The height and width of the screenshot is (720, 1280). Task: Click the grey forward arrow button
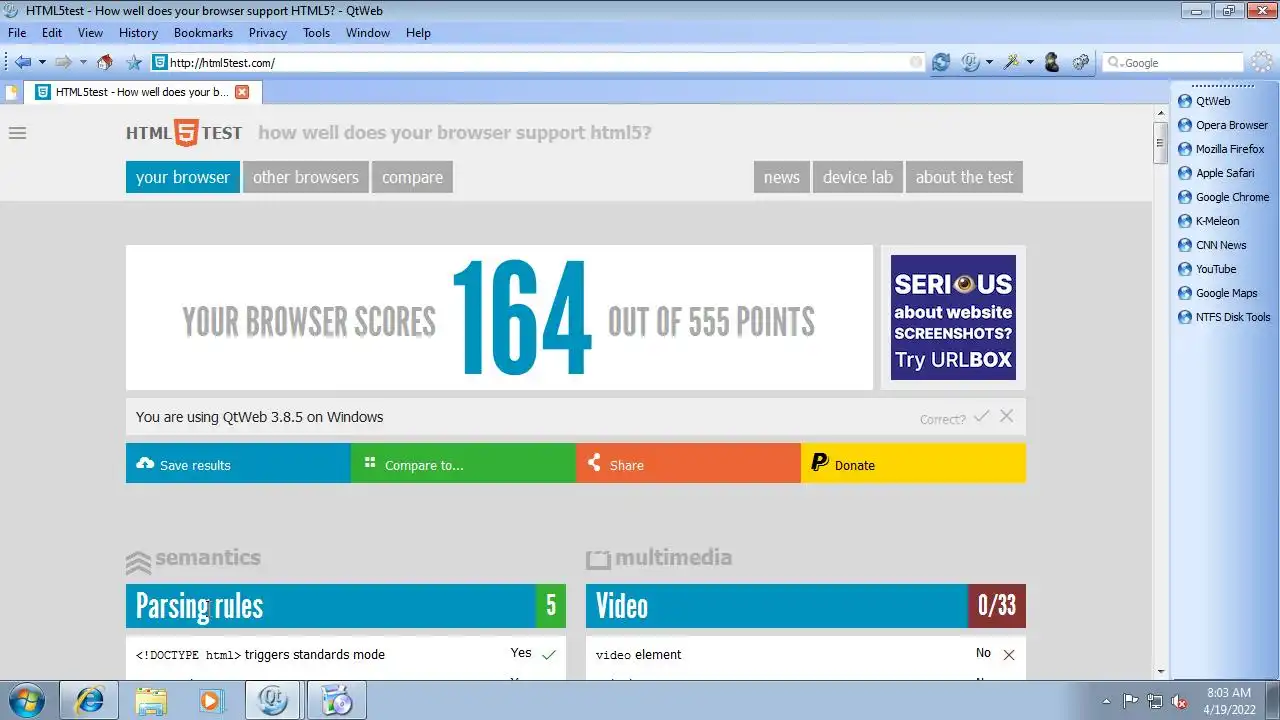pos(63,62)
